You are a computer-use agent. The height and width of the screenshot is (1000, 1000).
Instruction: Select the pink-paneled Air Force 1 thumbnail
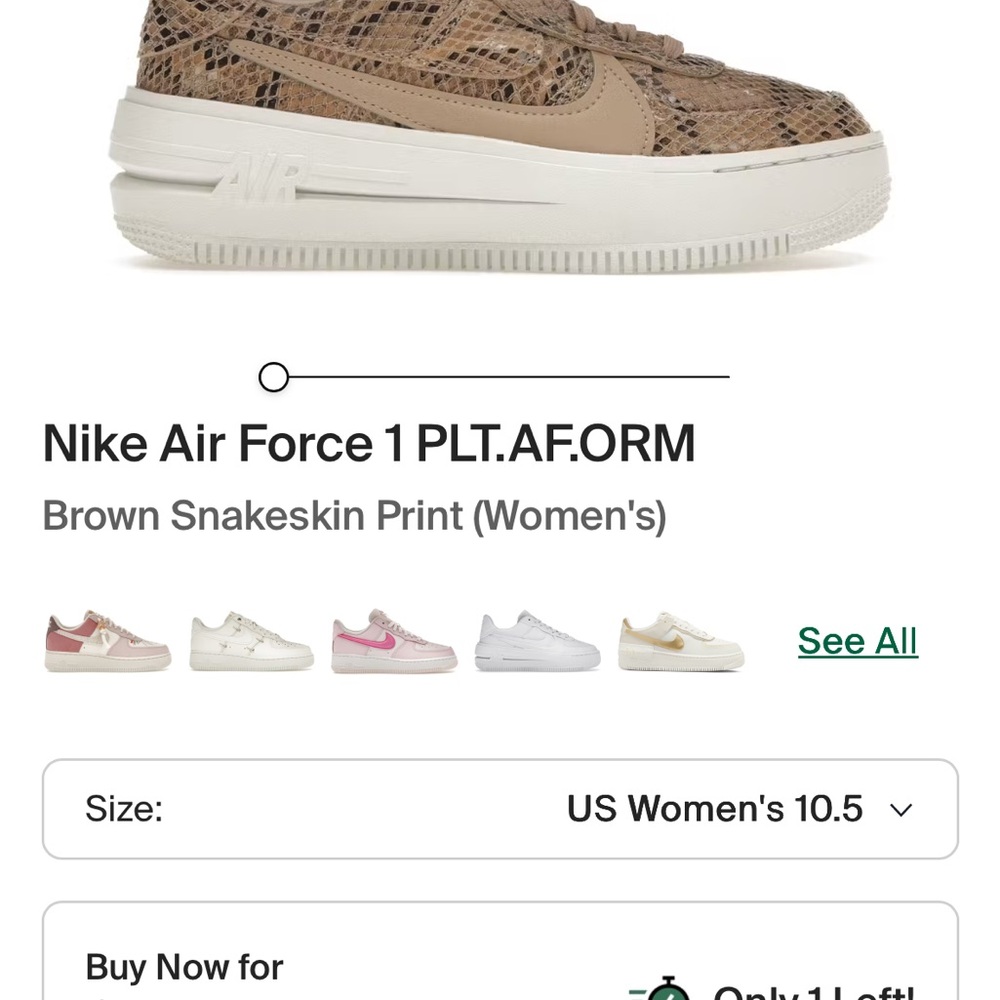pyautogui.click(x=107, y=640)
